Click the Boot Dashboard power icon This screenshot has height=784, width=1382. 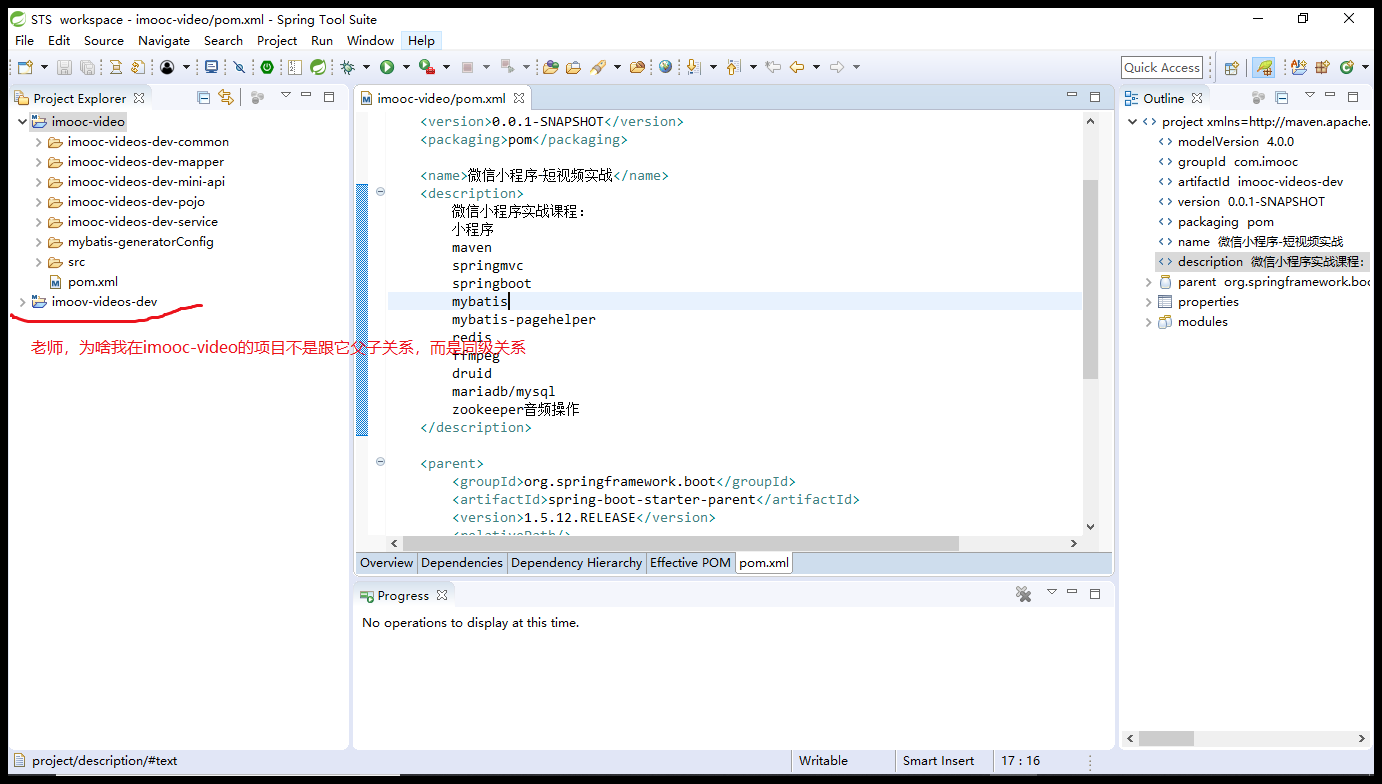(267, 67)
